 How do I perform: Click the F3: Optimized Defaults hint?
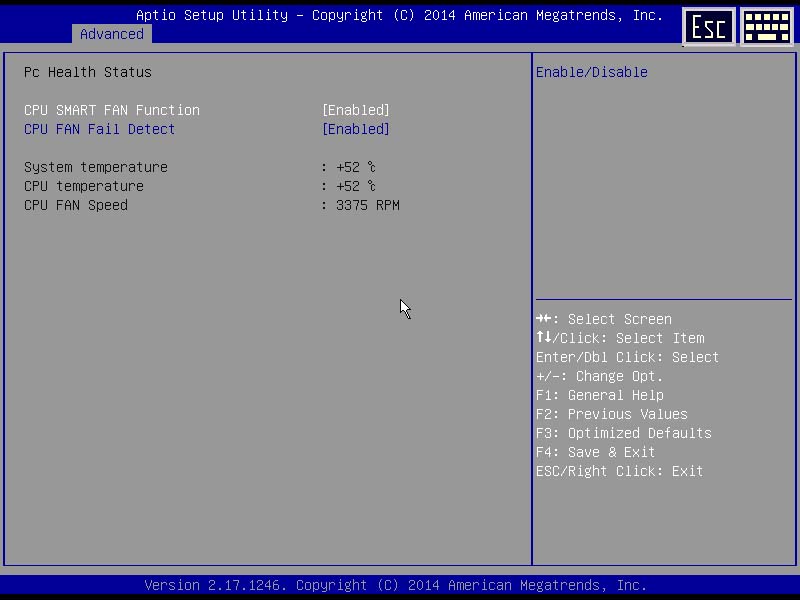(x=624, y=433)
